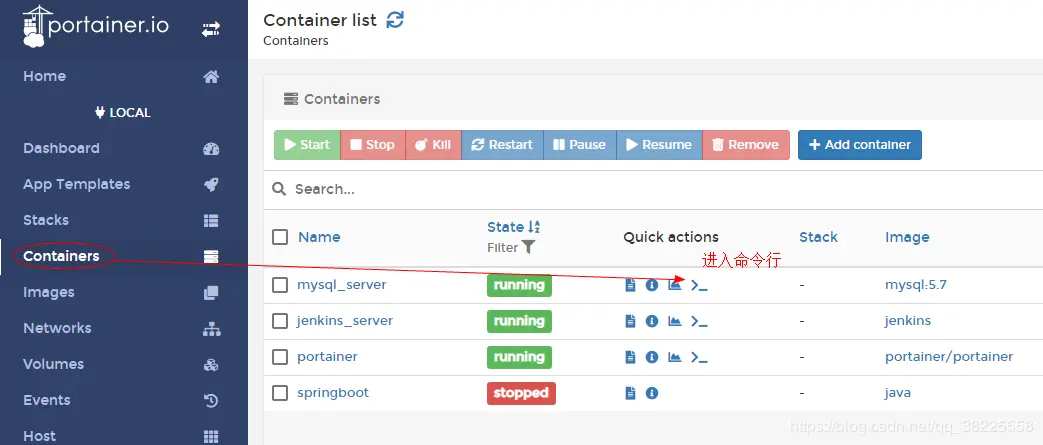Image resolution: width=1043 pixels, height=445 pixels.
Task: Click the Restart button
Action: pos(502,144)
